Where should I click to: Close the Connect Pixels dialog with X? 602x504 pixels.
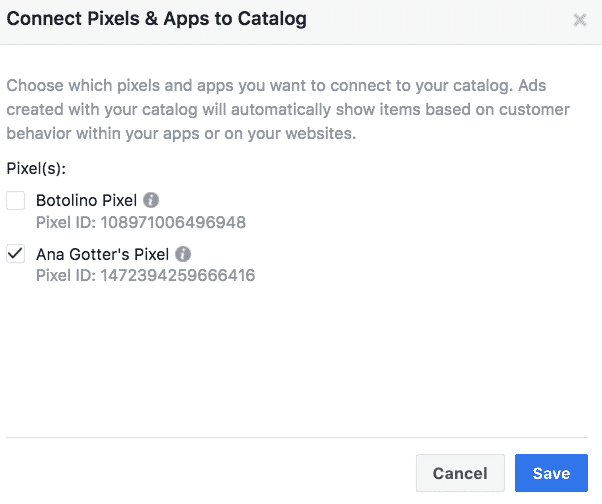coord(580,20)
